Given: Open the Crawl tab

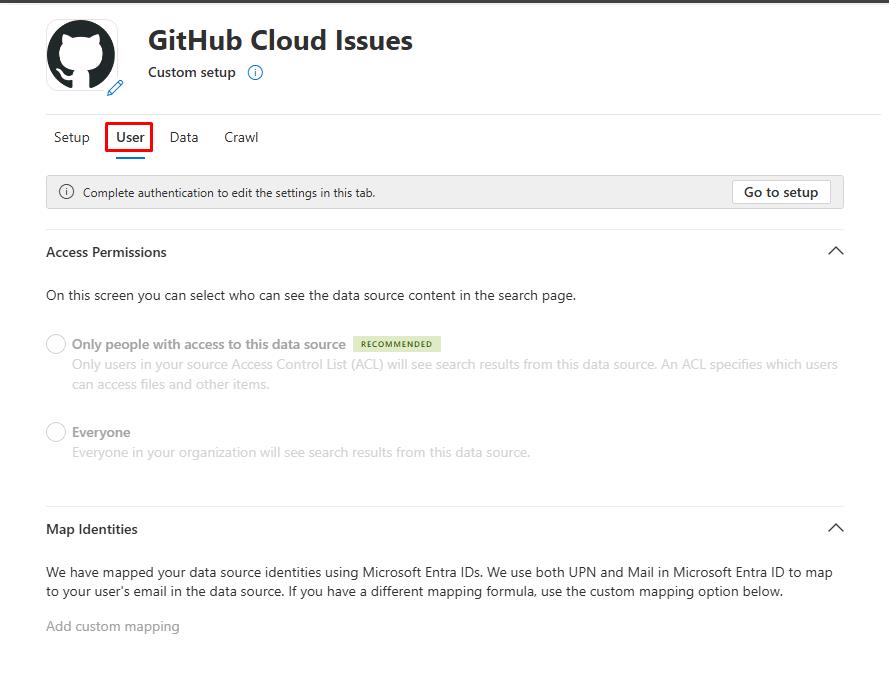Looking at the screenshot, I should tap(241, 138).
